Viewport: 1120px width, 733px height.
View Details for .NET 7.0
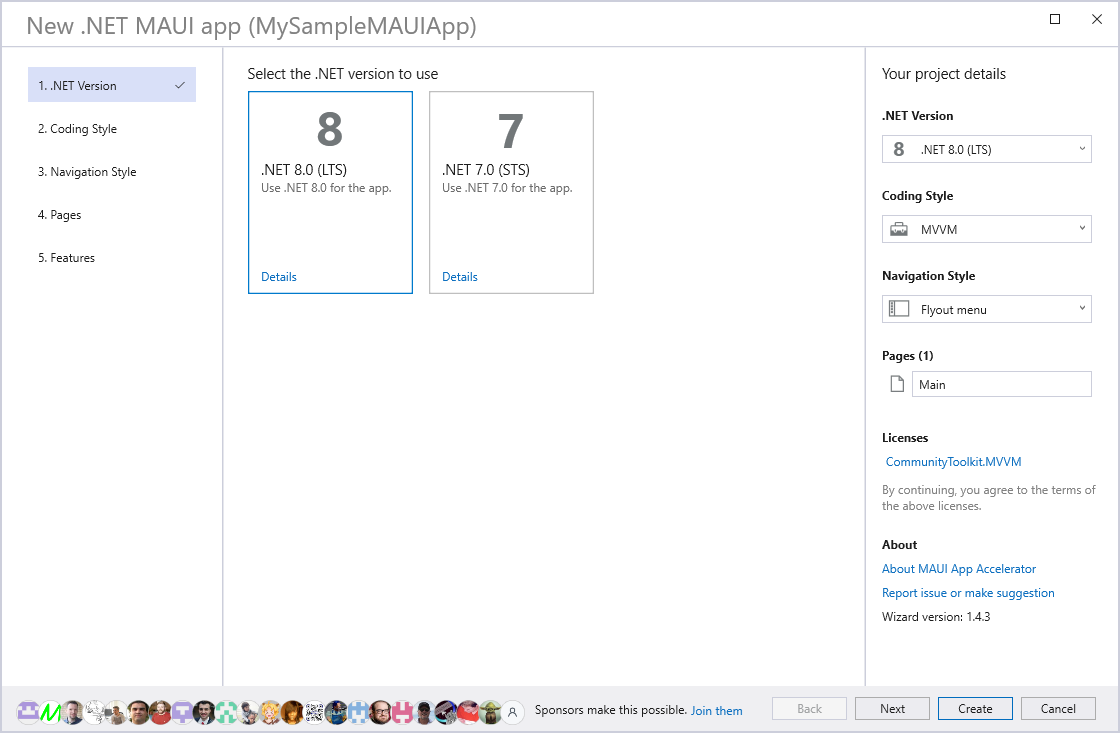[x=460, y=277]
